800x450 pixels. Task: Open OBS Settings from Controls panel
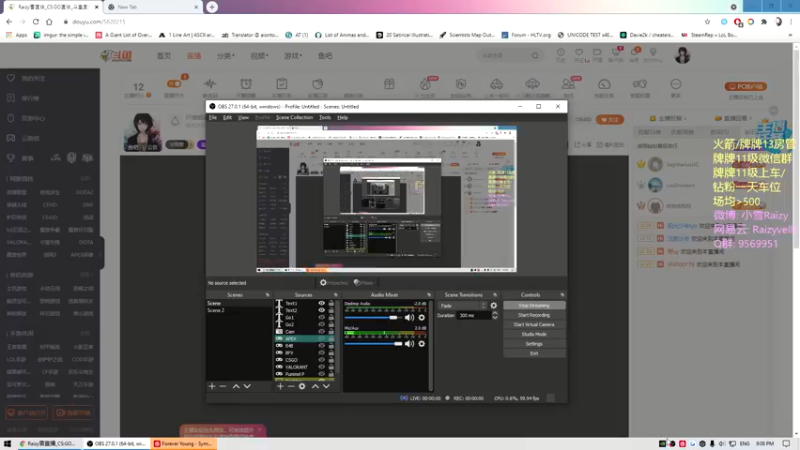(x=534, y=344)
